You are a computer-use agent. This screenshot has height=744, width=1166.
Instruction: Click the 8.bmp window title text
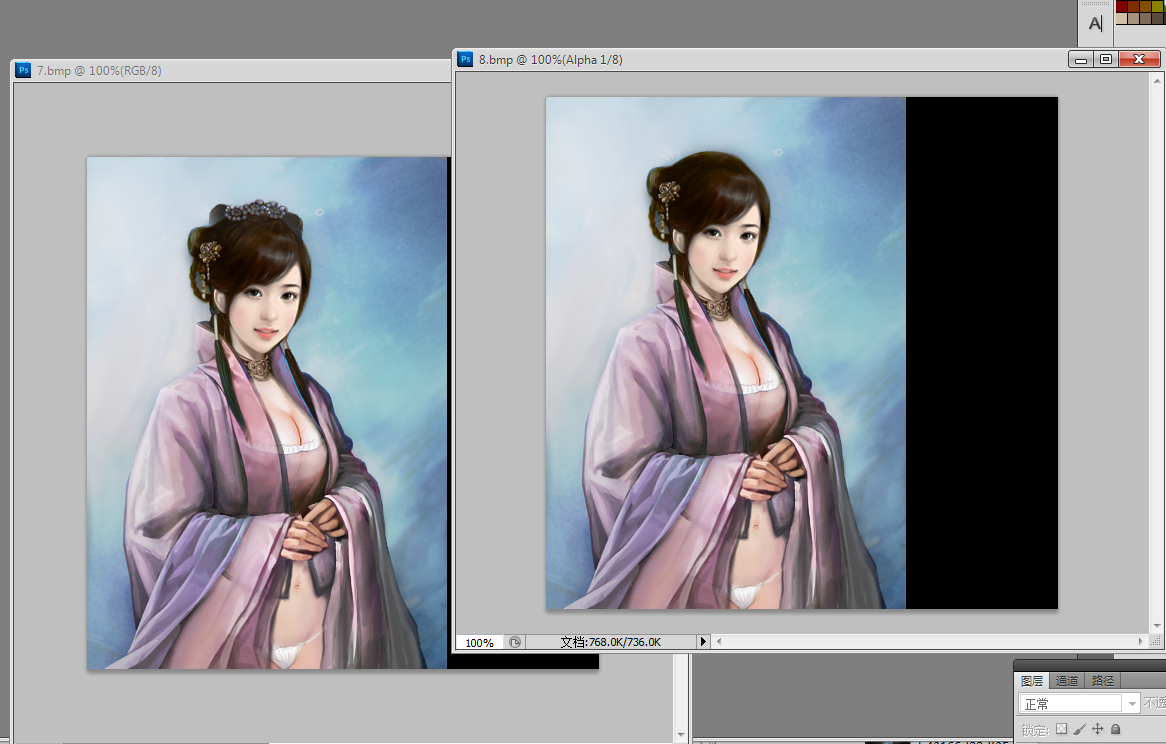tap(550, 59)
